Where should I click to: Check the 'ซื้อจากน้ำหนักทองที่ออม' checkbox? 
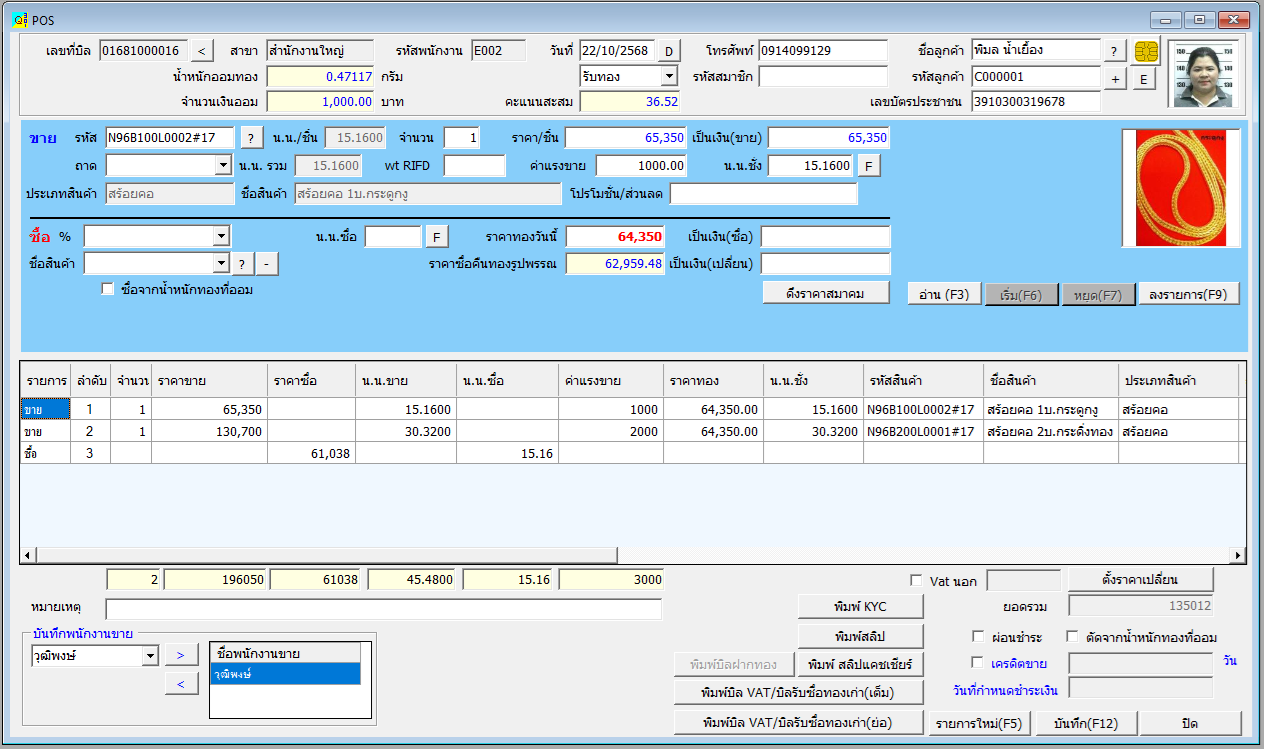point(108,290)
